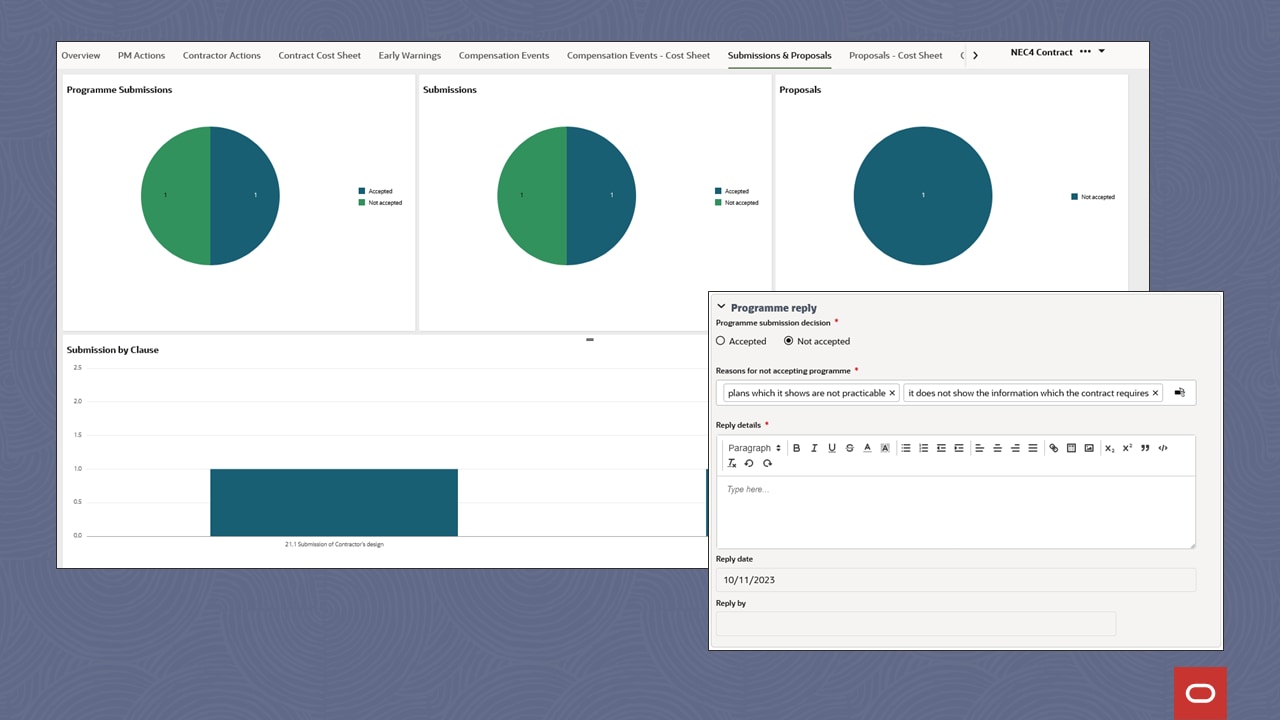Apply blockquote formatting in the editor

coord(1145,448)
